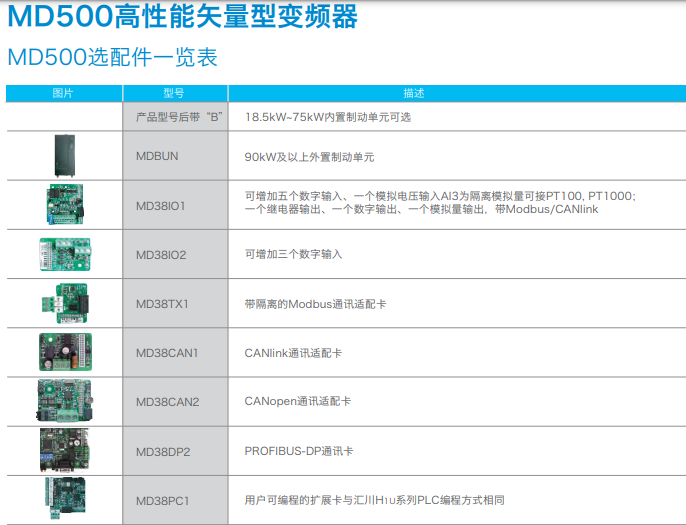Click the 型号 column header
The width and height of the screenshot is (686, 525).
[174, 93]
